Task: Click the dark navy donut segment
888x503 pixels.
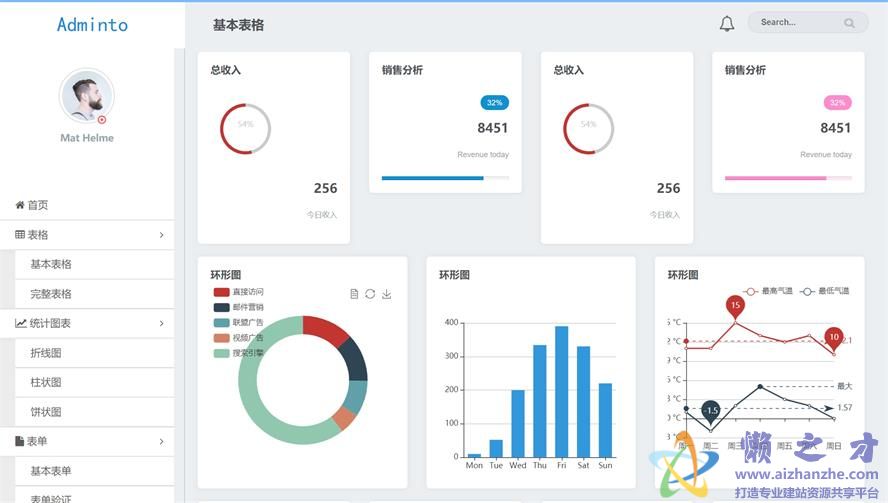Action: click(355, 360)
